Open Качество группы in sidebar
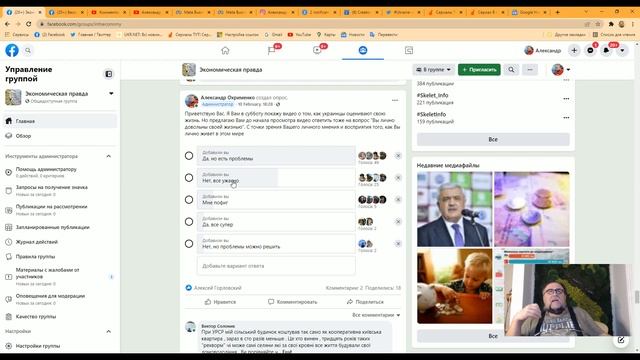Image resolution: width=640 pixels, height=360 pixels. 60,317
